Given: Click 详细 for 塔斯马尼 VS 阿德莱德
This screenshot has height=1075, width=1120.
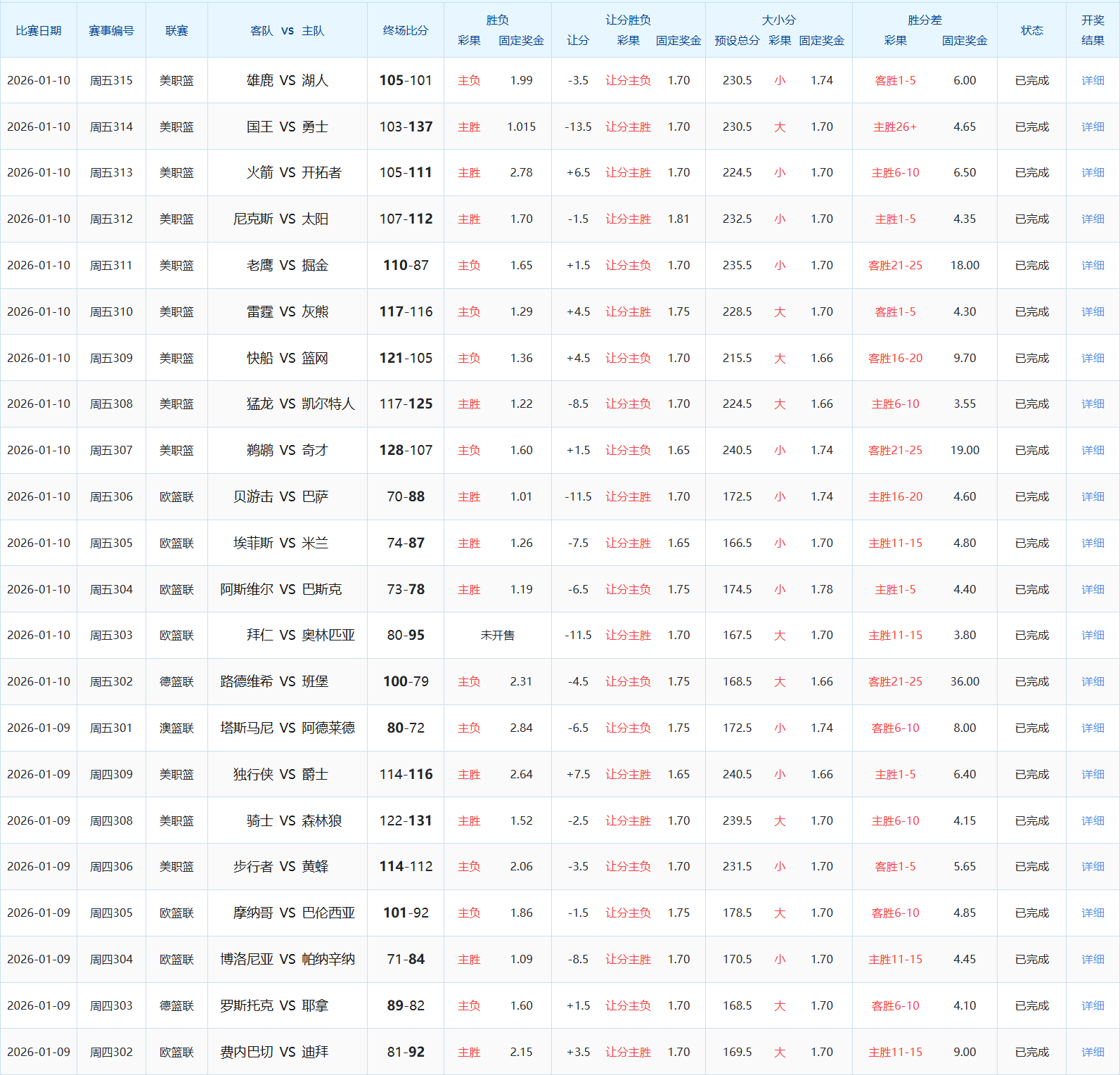Looking at the screenshot, I should 1093,728.
